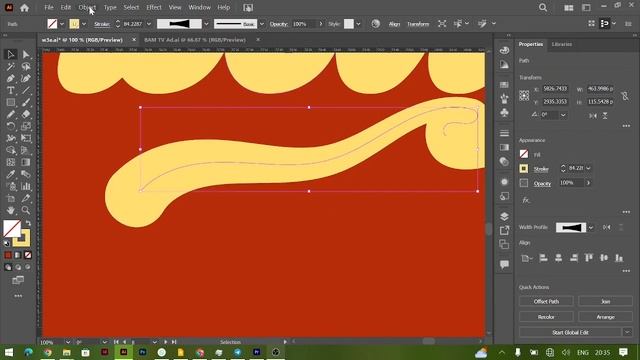Screen dimensions: 640x360
Task: Expand the Width Profile dropdown in Properties
Action: coord(591,227)
